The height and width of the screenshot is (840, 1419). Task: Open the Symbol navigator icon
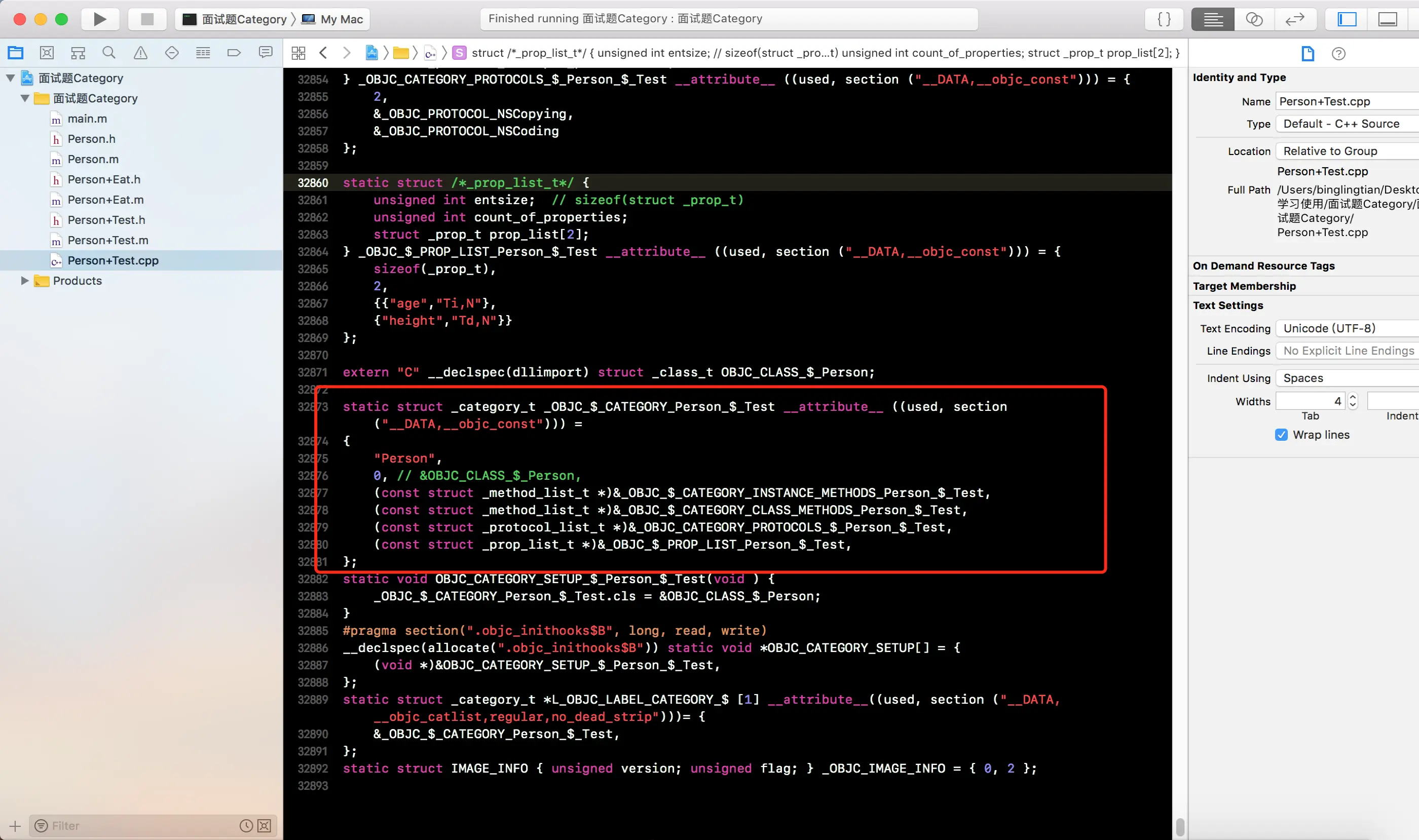78,53
